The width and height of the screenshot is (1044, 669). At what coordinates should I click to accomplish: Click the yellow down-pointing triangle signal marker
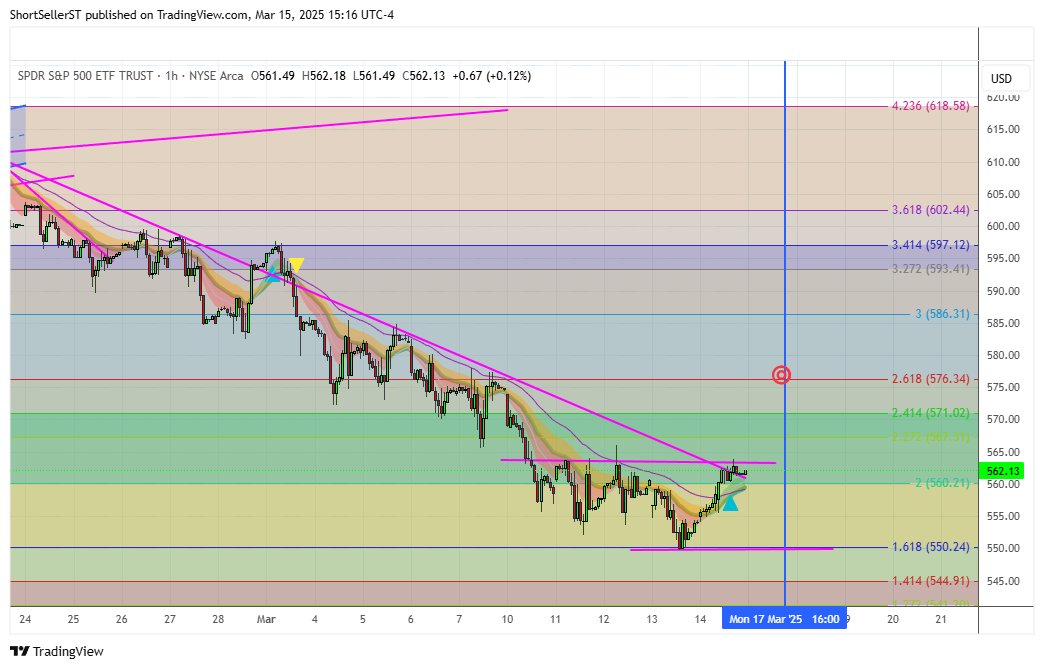pos(296,265)
